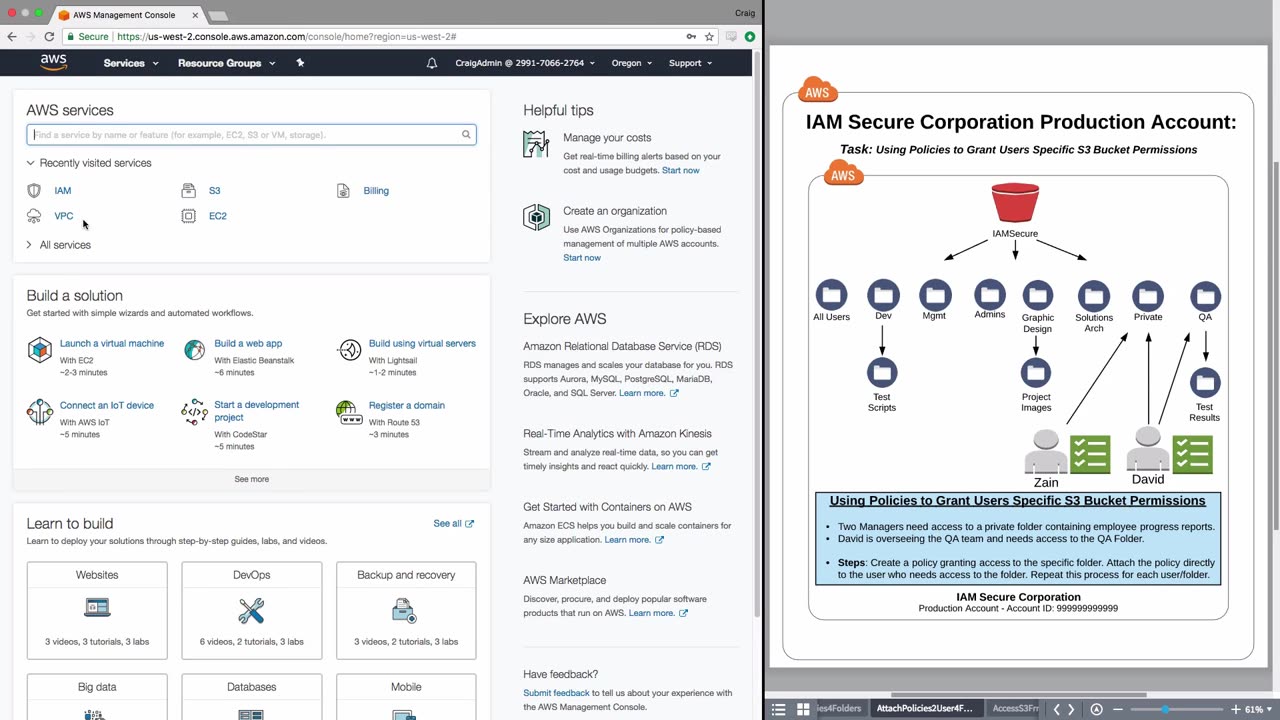
Task: Adjust the diagram zoom slider handle
Action: (x=1165, y=709)
